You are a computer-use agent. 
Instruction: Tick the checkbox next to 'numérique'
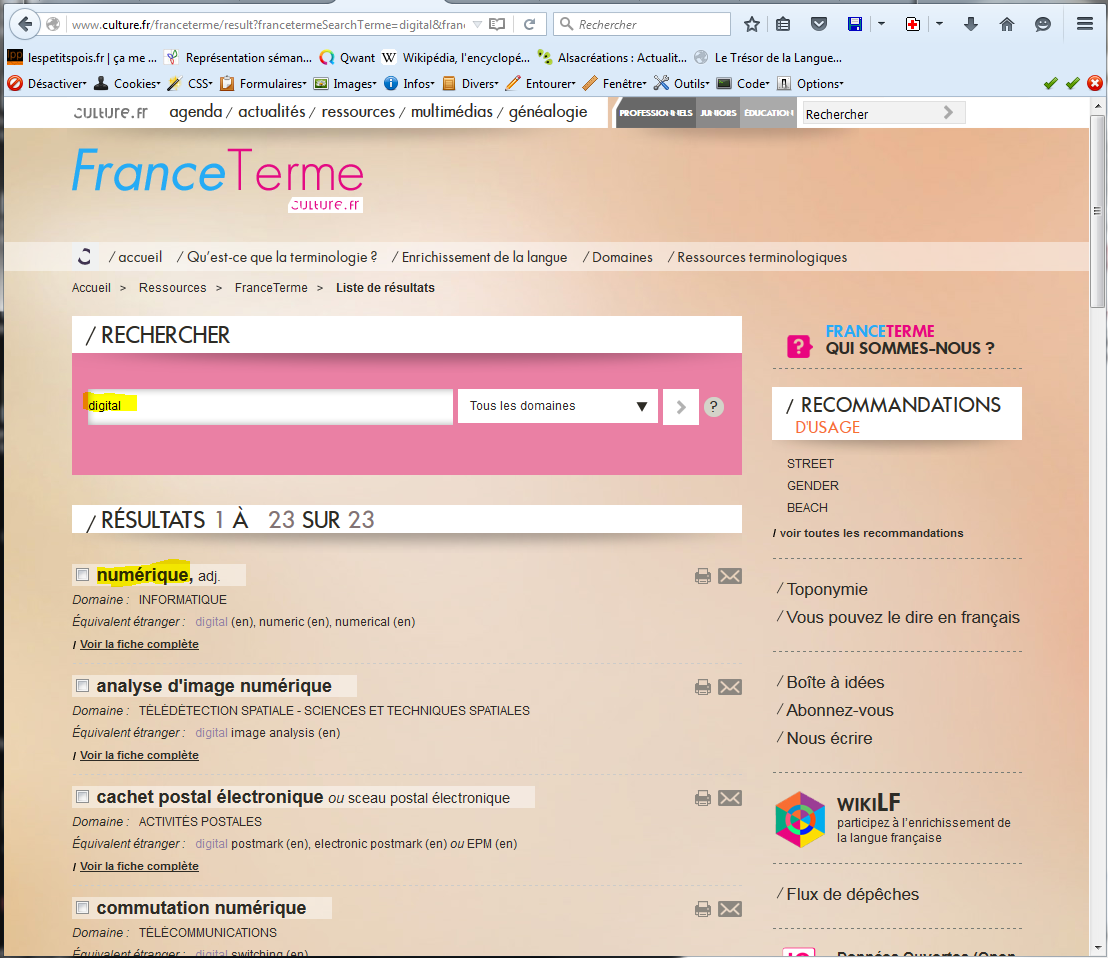click(83, 575)
